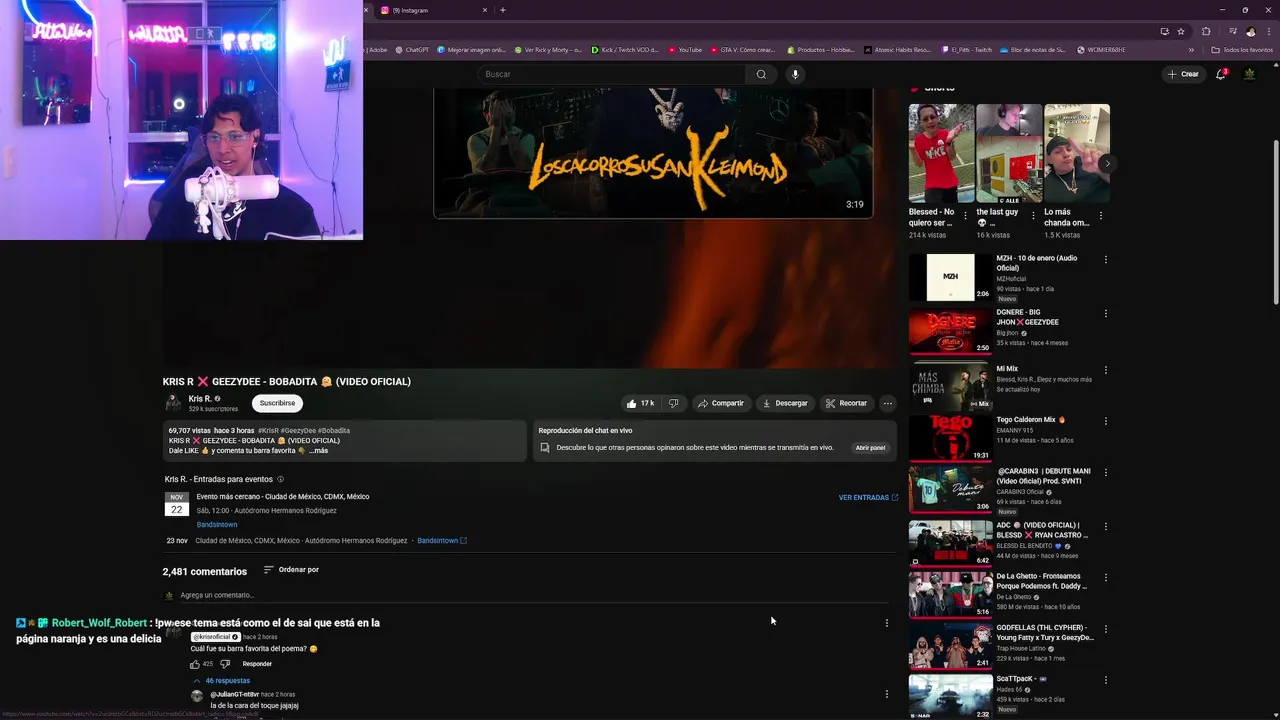Click install-app icon in address bar
This screenshot has width=1280, height=720.
(1164, 31)
